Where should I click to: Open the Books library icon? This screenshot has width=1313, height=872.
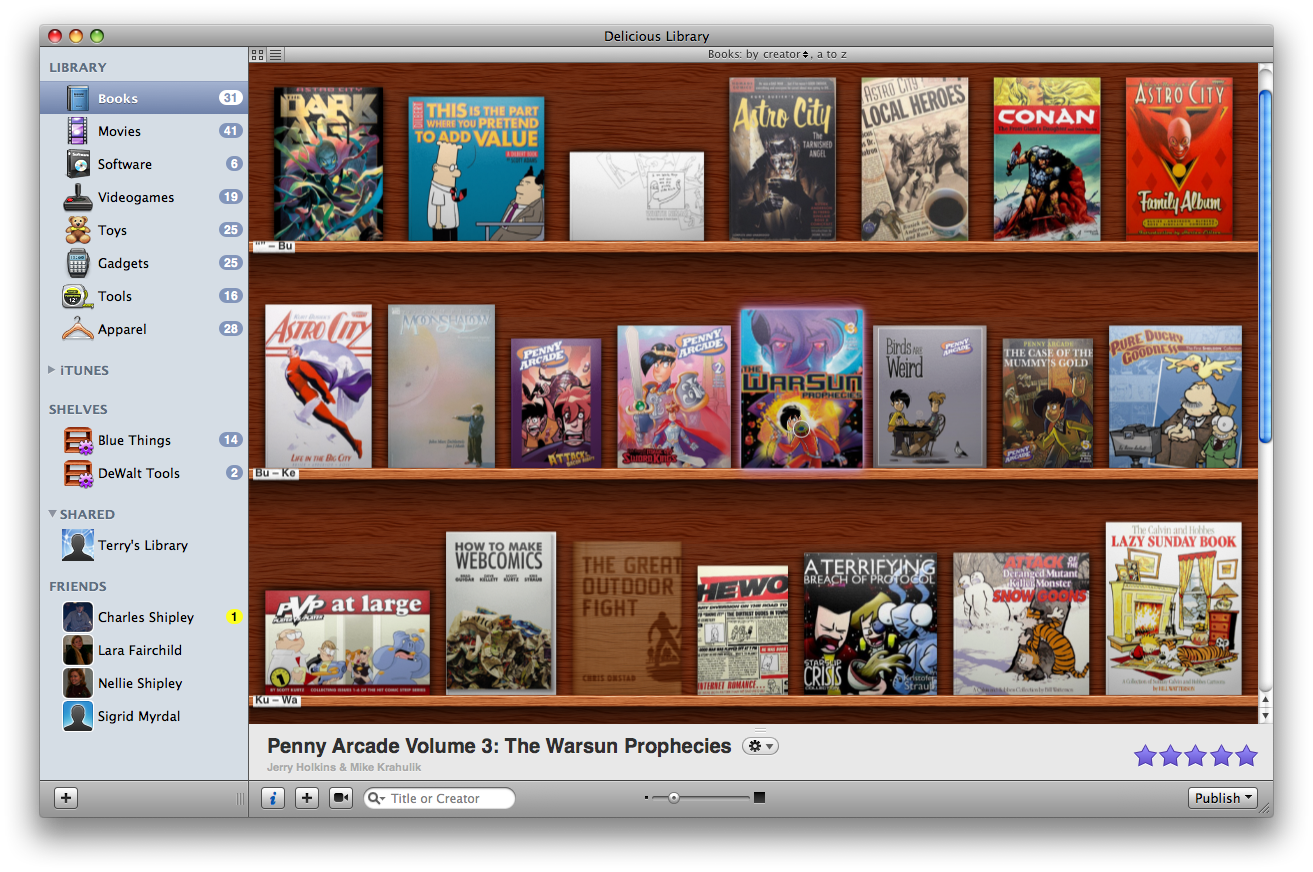(78, 98)
